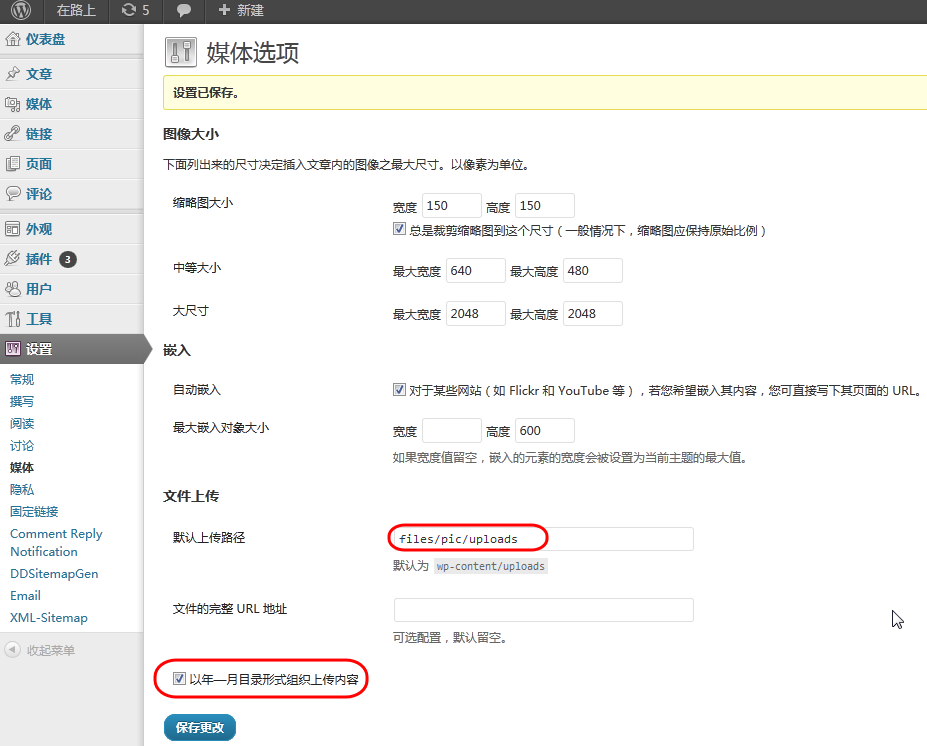Click the 保存更改 save changes button
Viewport: 927px width, 746px height.
[x=200, y=727]
